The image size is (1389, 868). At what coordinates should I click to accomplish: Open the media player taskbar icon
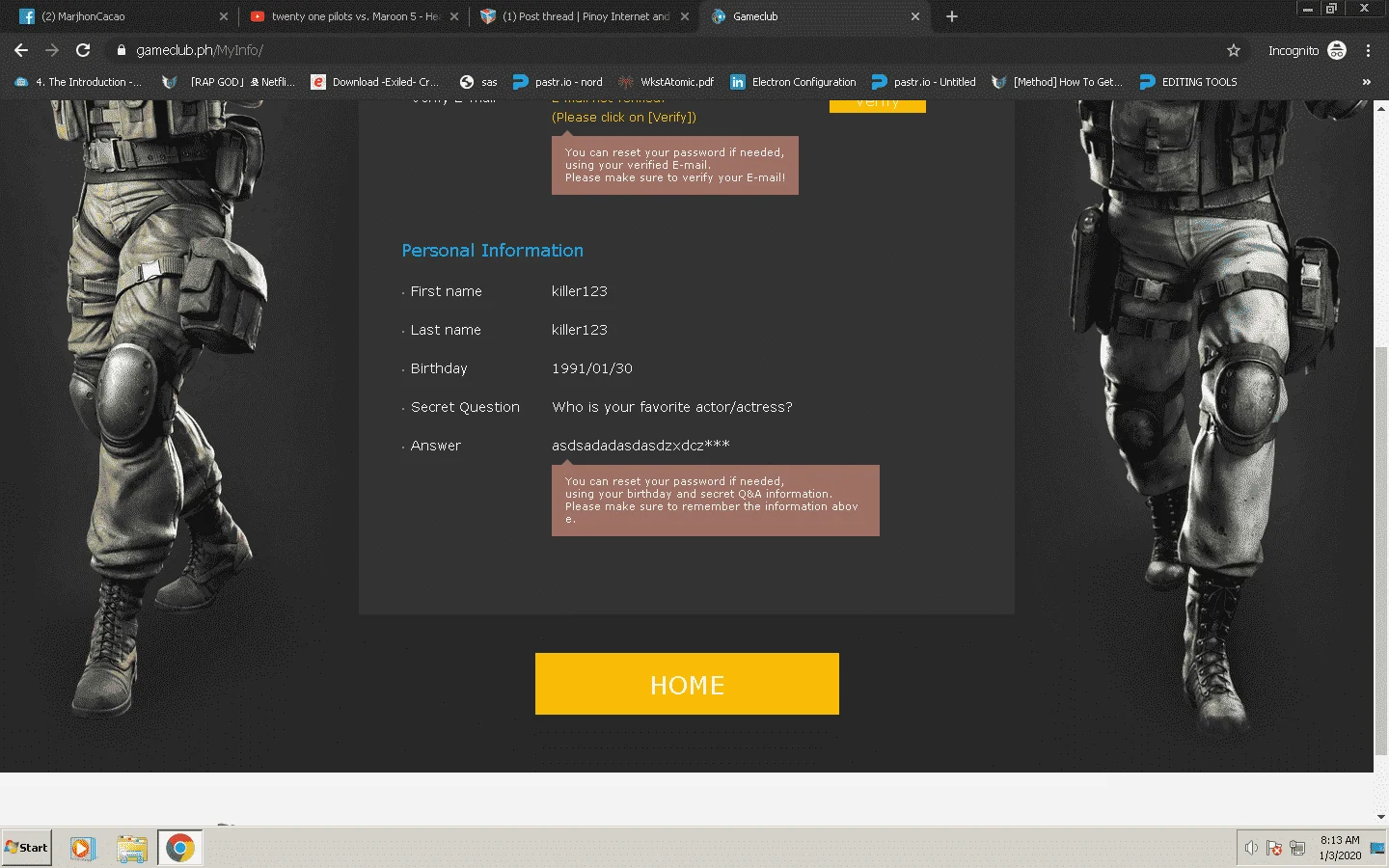coord(82,848)
